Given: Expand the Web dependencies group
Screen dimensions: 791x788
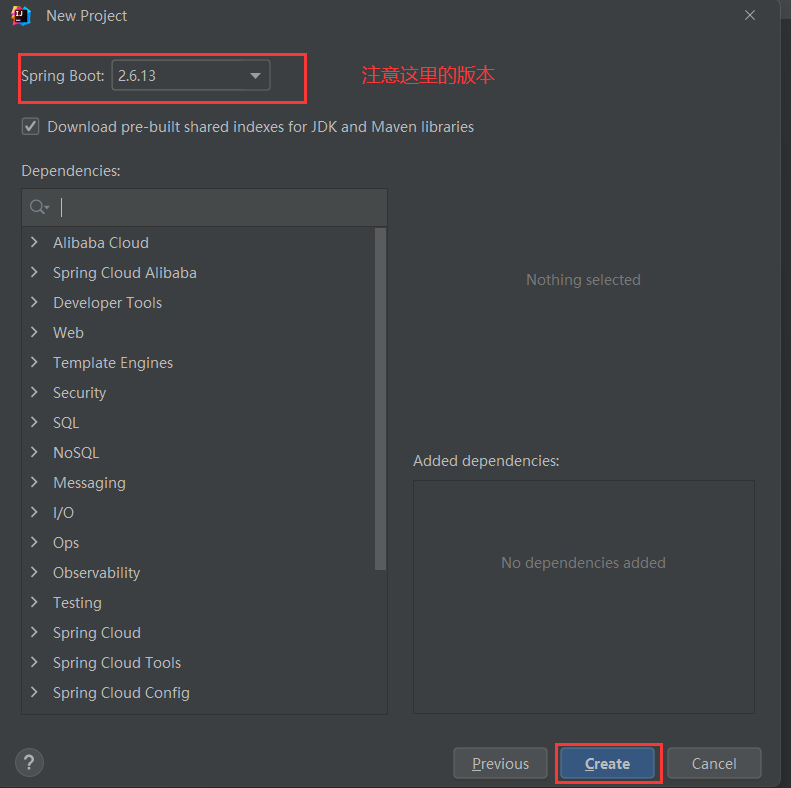Looking at the screenshot, I should [34, 332].
